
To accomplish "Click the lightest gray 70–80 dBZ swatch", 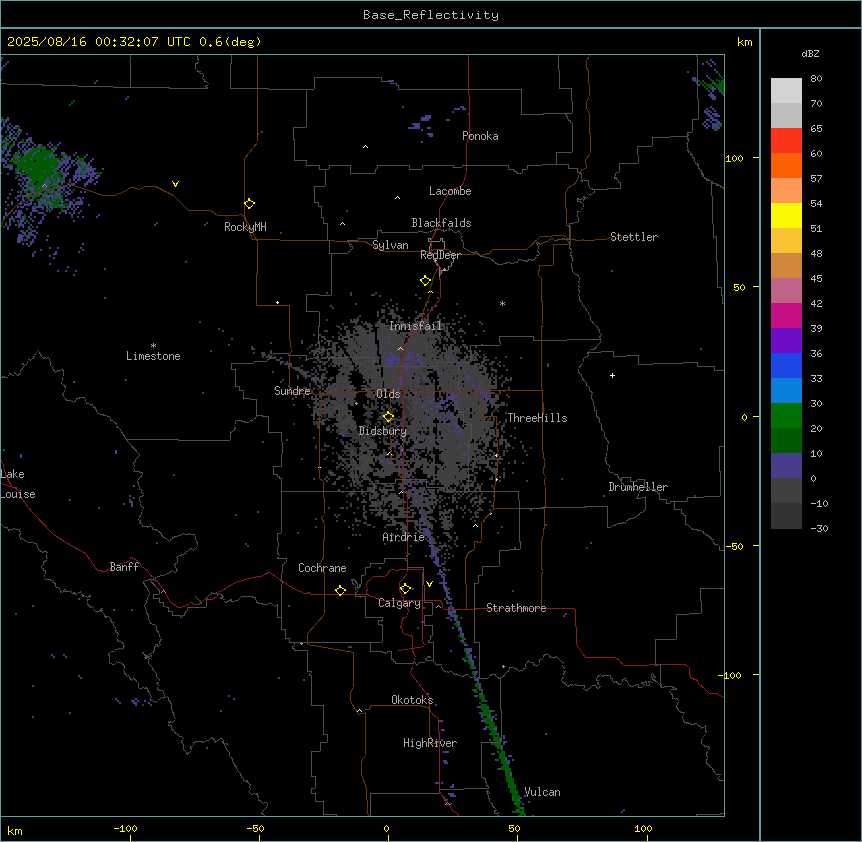I will pyautogui.click(x=786, y=91).
